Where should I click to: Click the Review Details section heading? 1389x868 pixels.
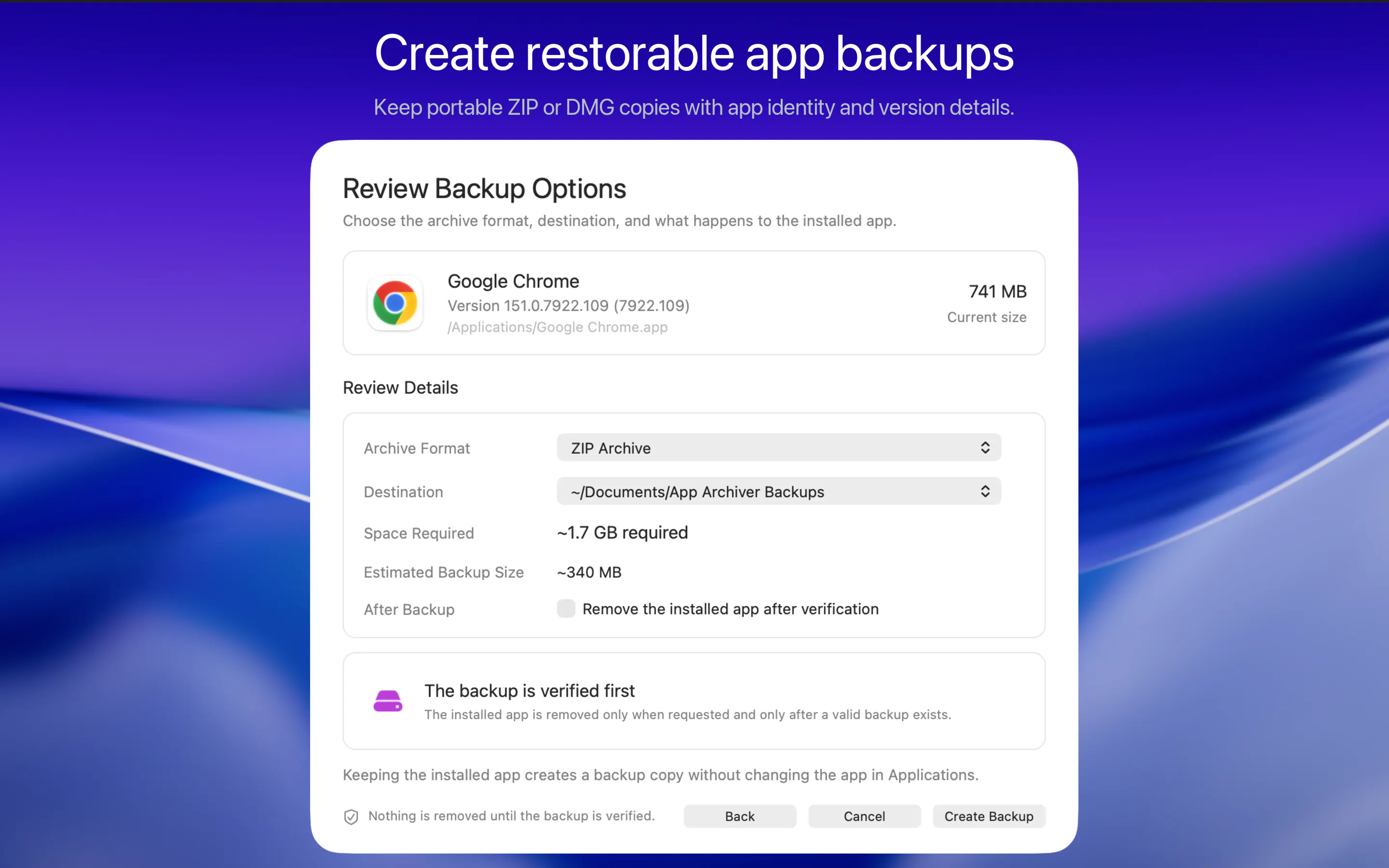401,388
